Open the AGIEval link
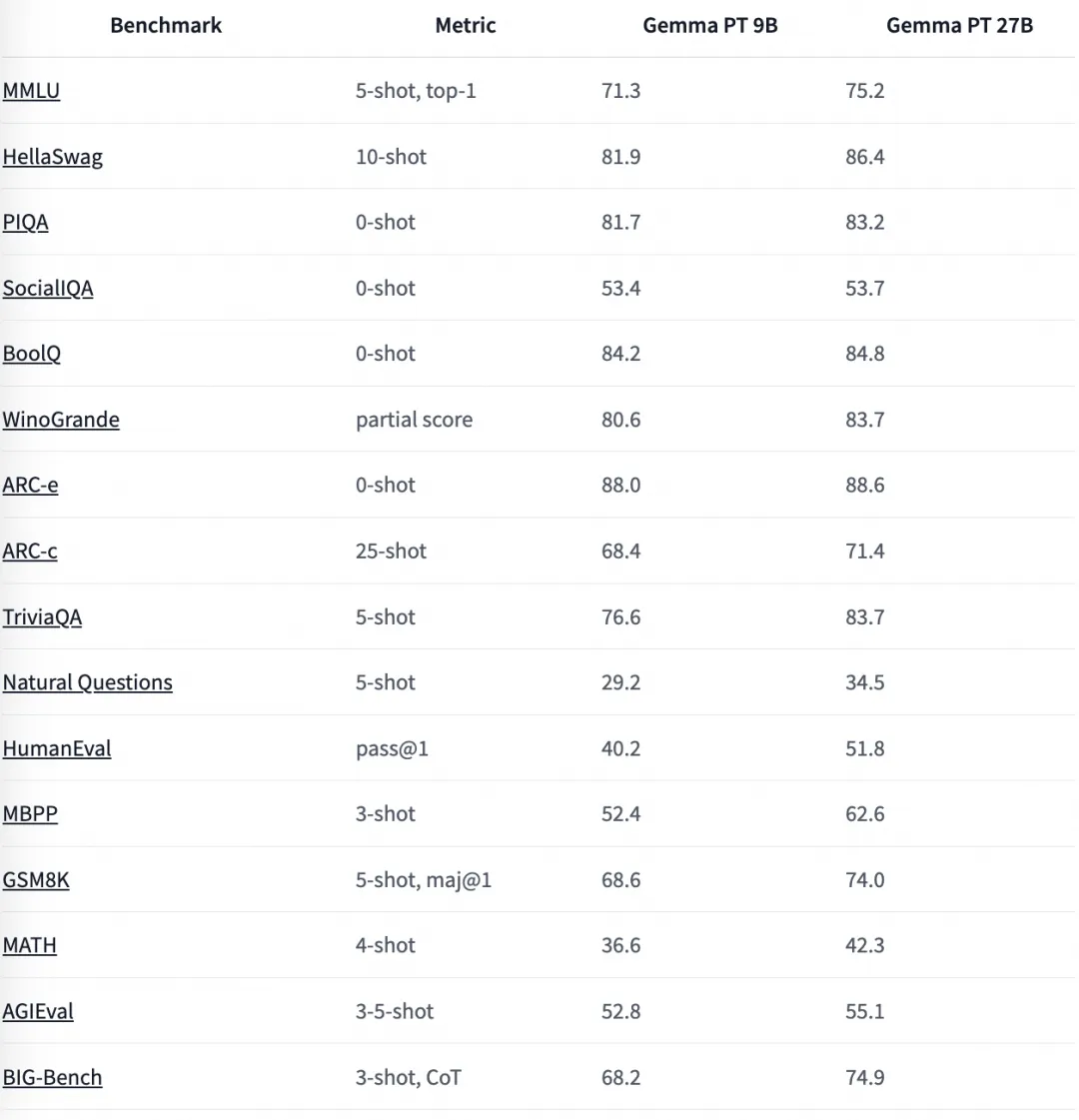The image size is (1079, 1120). (38, 1011)
